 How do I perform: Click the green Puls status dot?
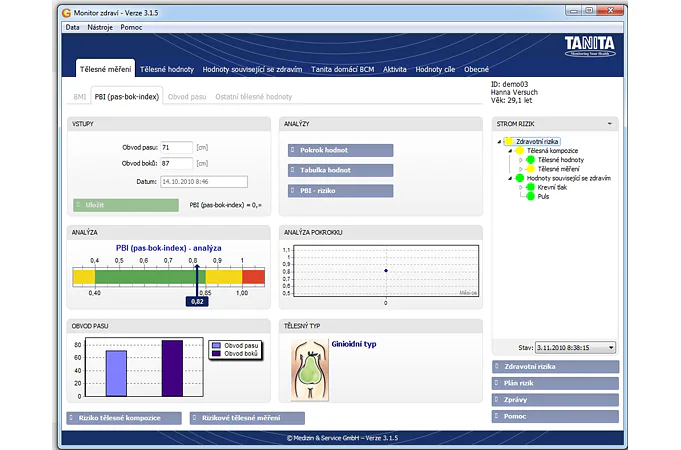click(530, 197)
